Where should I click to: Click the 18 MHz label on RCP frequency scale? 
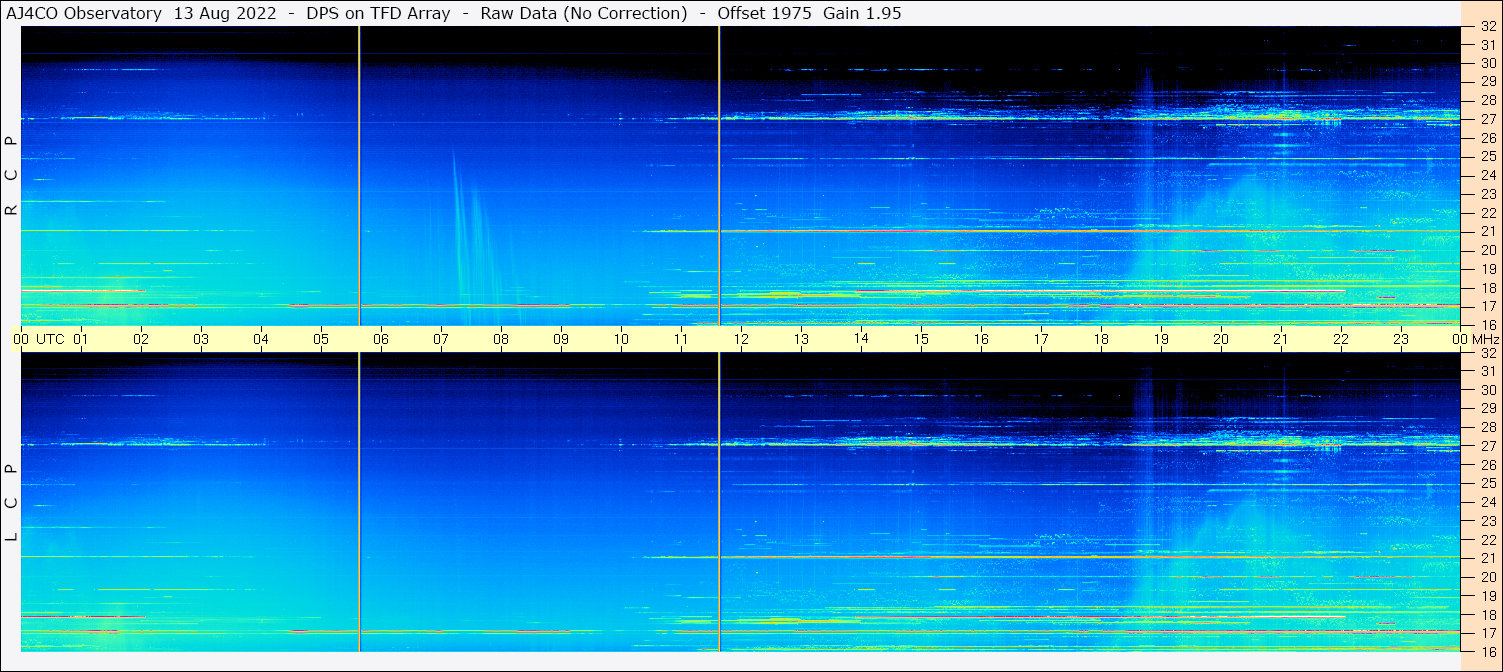(x=1487, y=287)
